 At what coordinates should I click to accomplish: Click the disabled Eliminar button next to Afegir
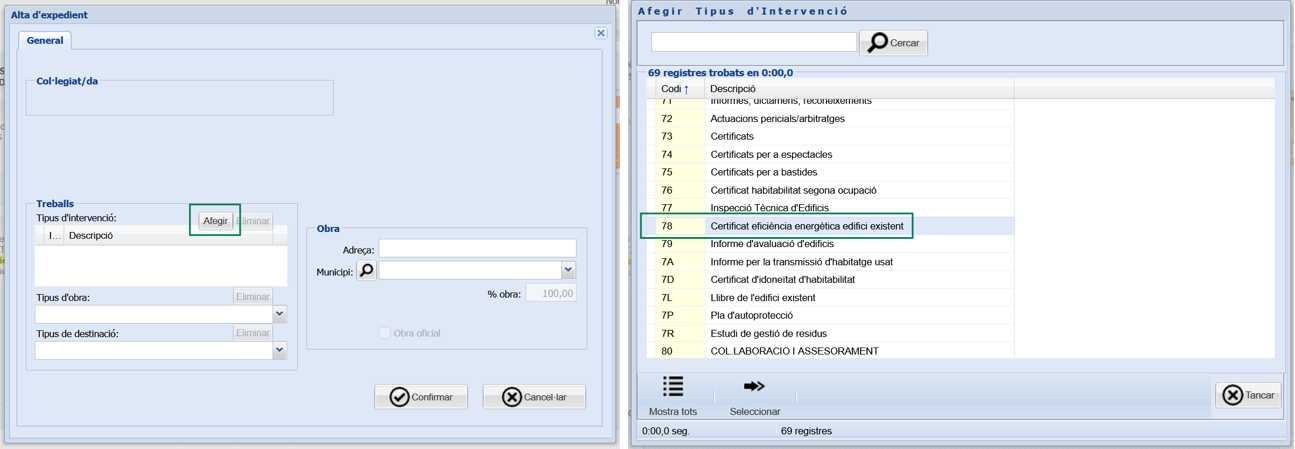click(x=253, y=220)
